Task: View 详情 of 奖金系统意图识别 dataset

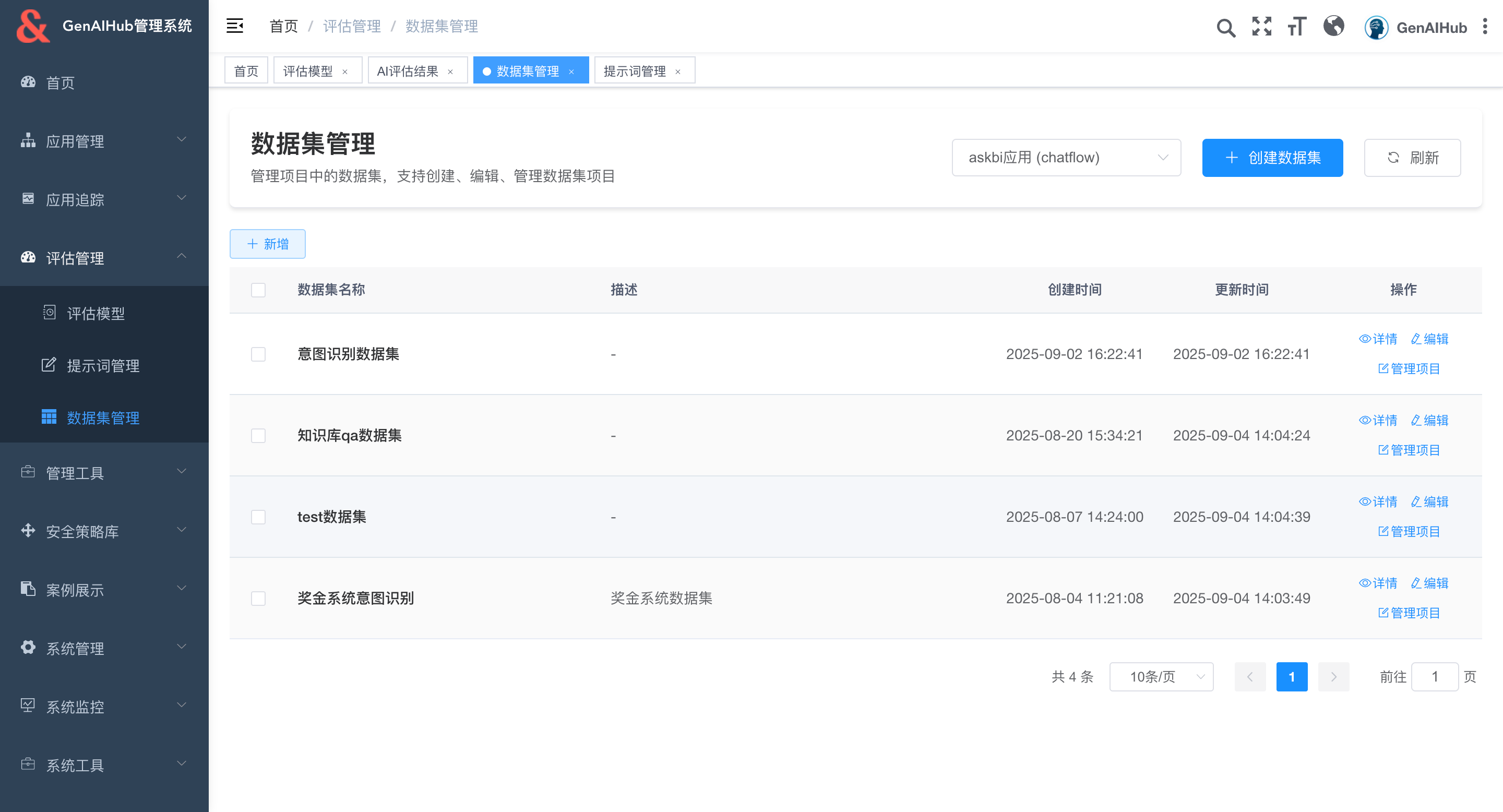Action: 1378,583
